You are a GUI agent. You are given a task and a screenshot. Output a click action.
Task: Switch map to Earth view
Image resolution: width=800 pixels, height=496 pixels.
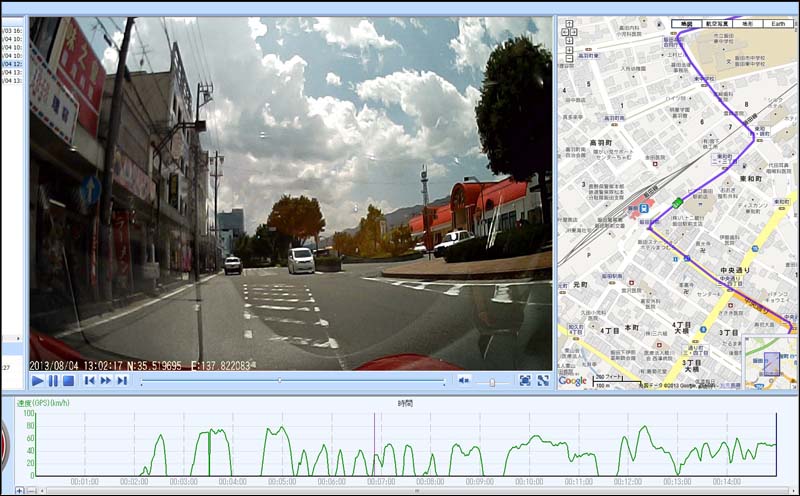pyautogui.click(x=777, y=23)
